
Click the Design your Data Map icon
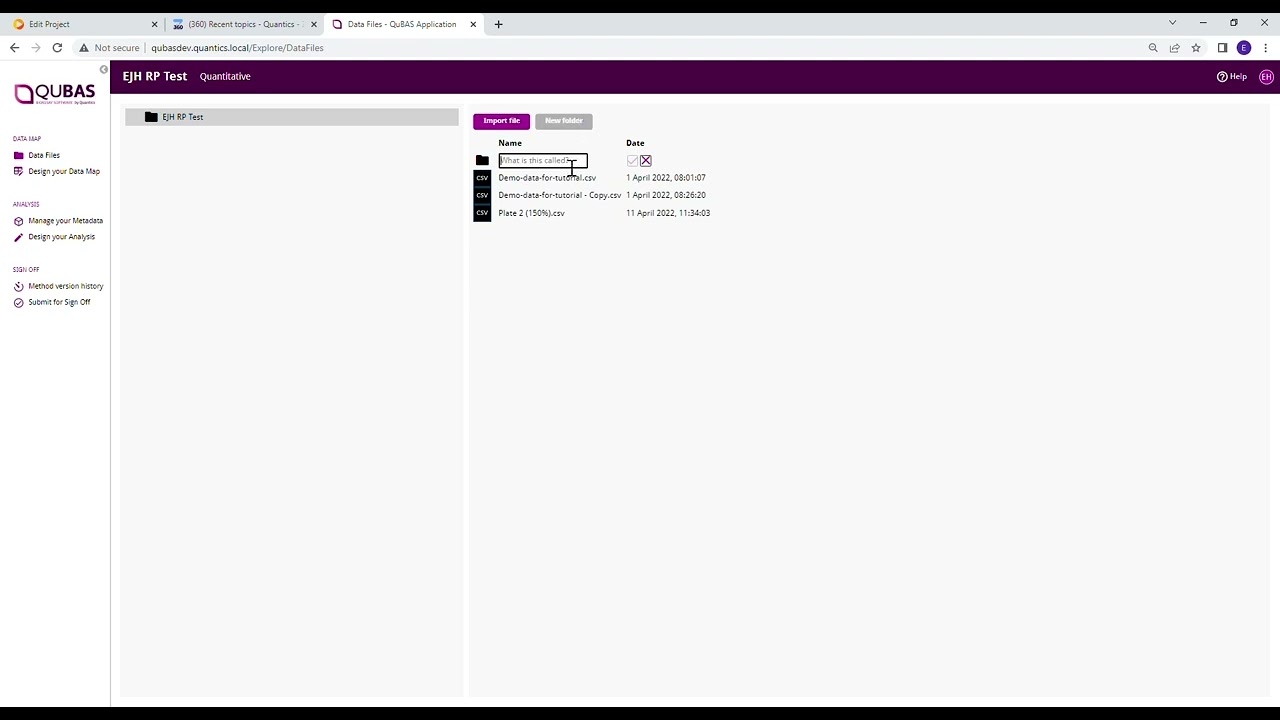18,171
